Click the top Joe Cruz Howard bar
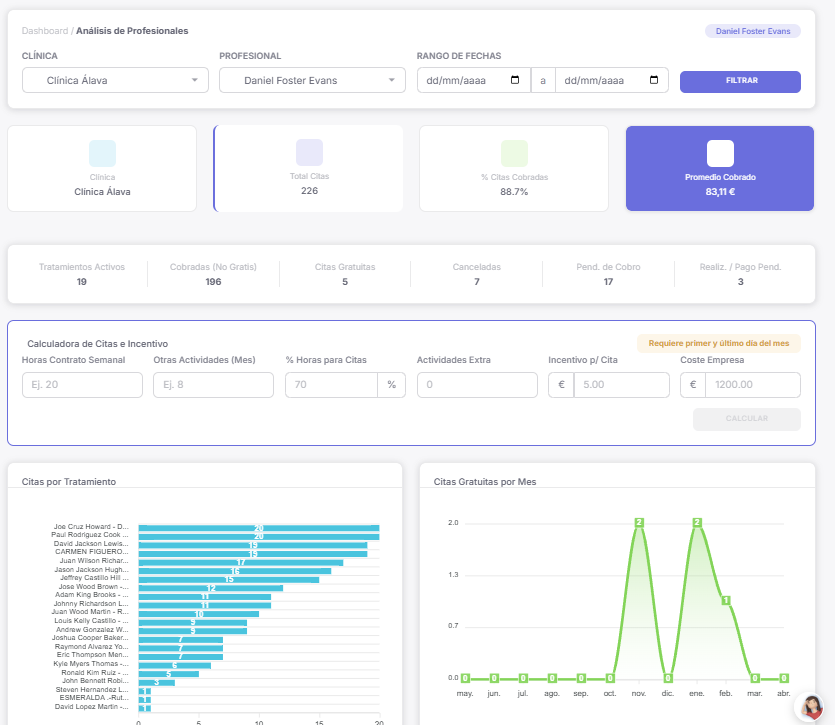Viewport: 835px width, 725px height. [258, 527]
